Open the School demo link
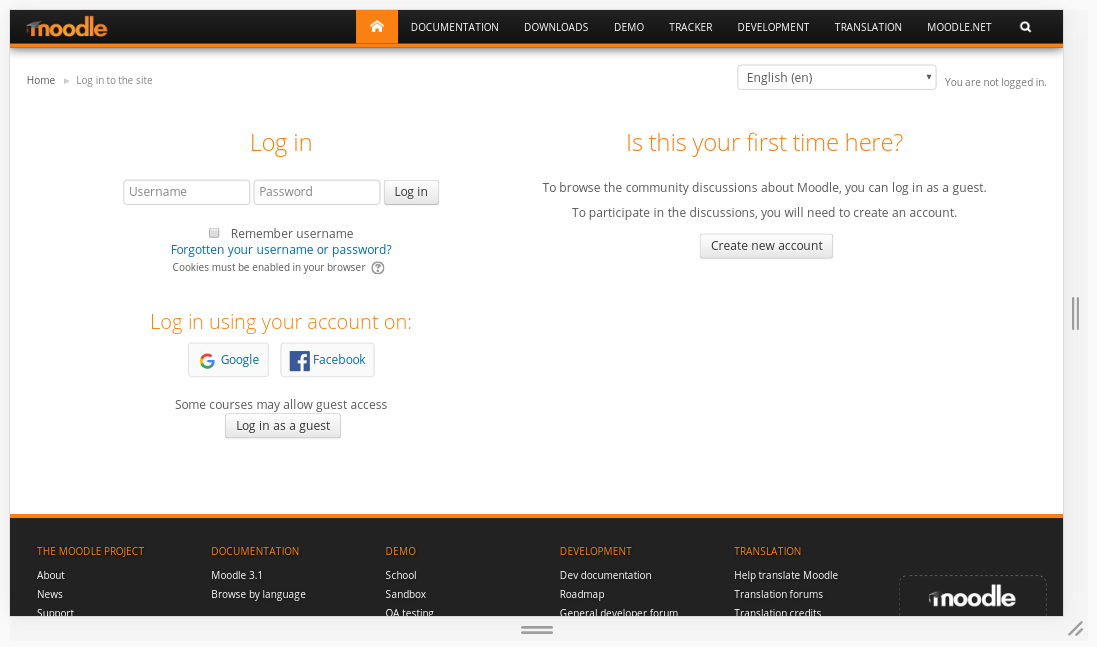The height and width of the screenshot is (647, 1097). click(401, 575)
